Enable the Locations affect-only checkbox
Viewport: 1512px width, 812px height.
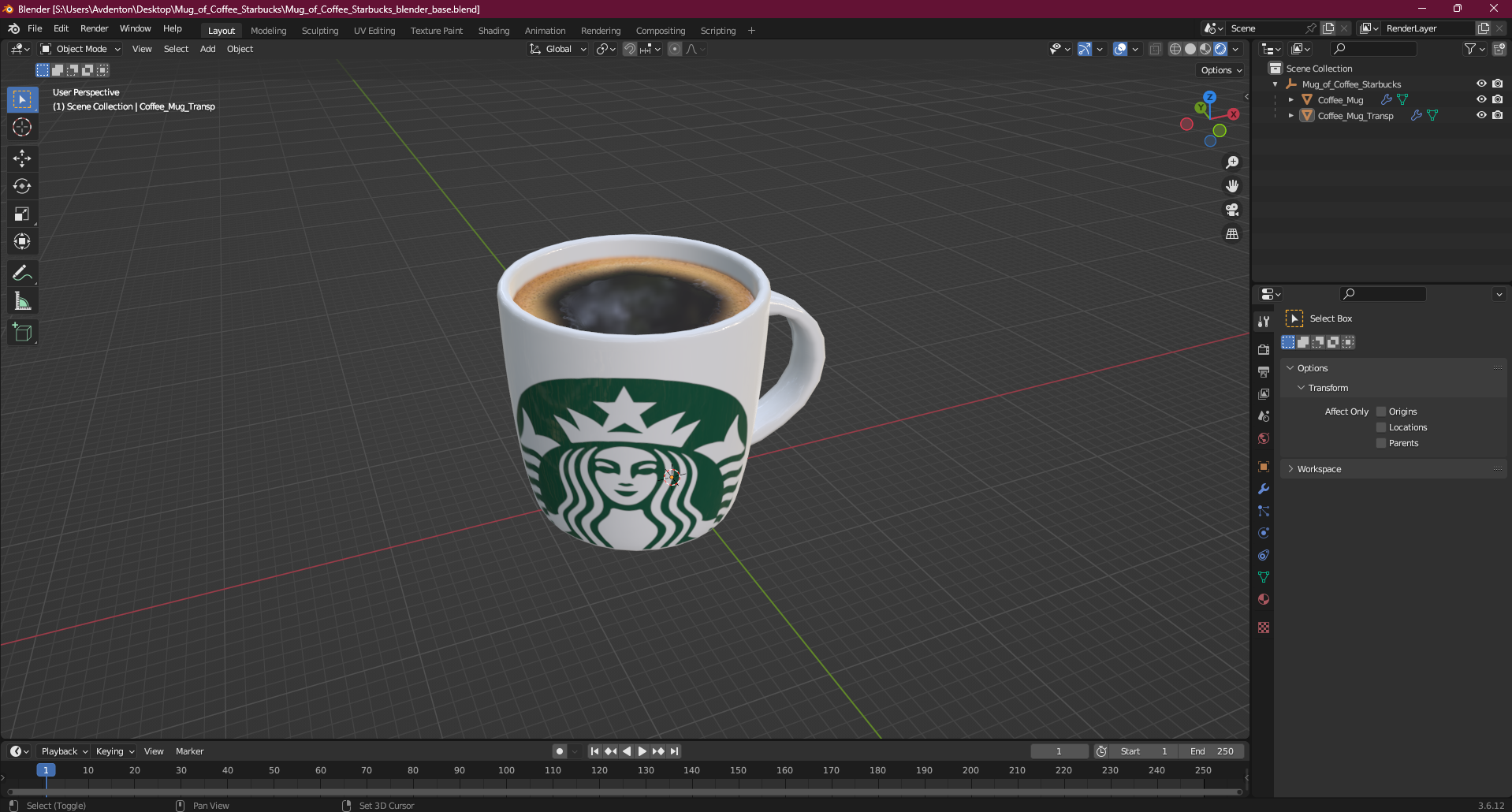click(x=1381, y=427)
